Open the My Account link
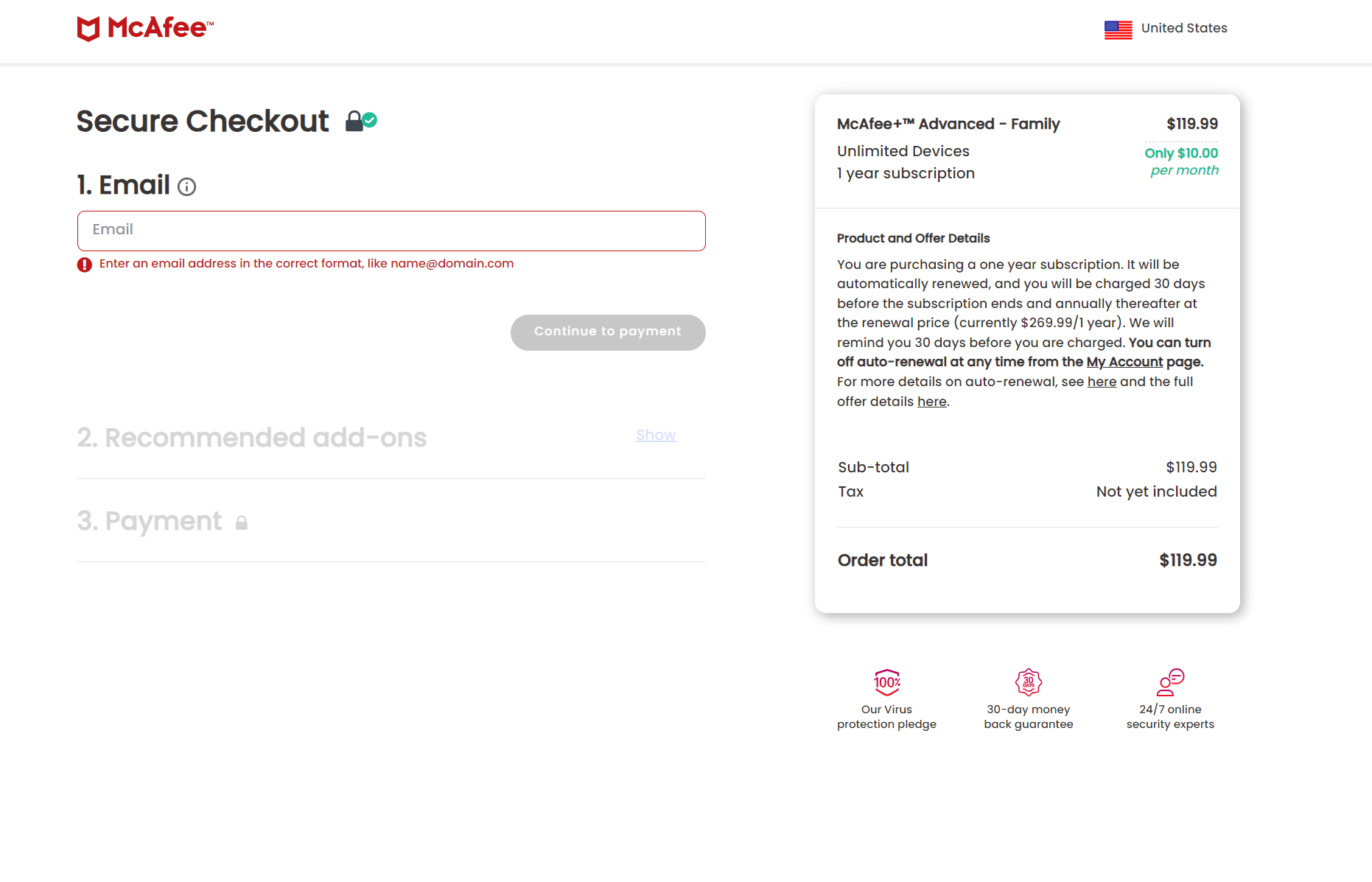The height and width of the screenshot is (882, 1372). pyautogui.click(x=1124, y=362)
